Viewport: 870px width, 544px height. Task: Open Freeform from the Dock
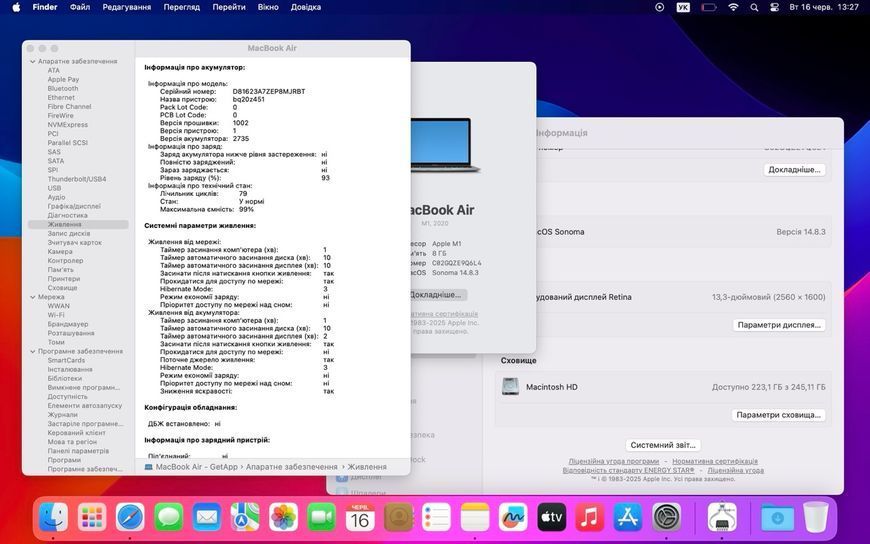tap(513, 518)
